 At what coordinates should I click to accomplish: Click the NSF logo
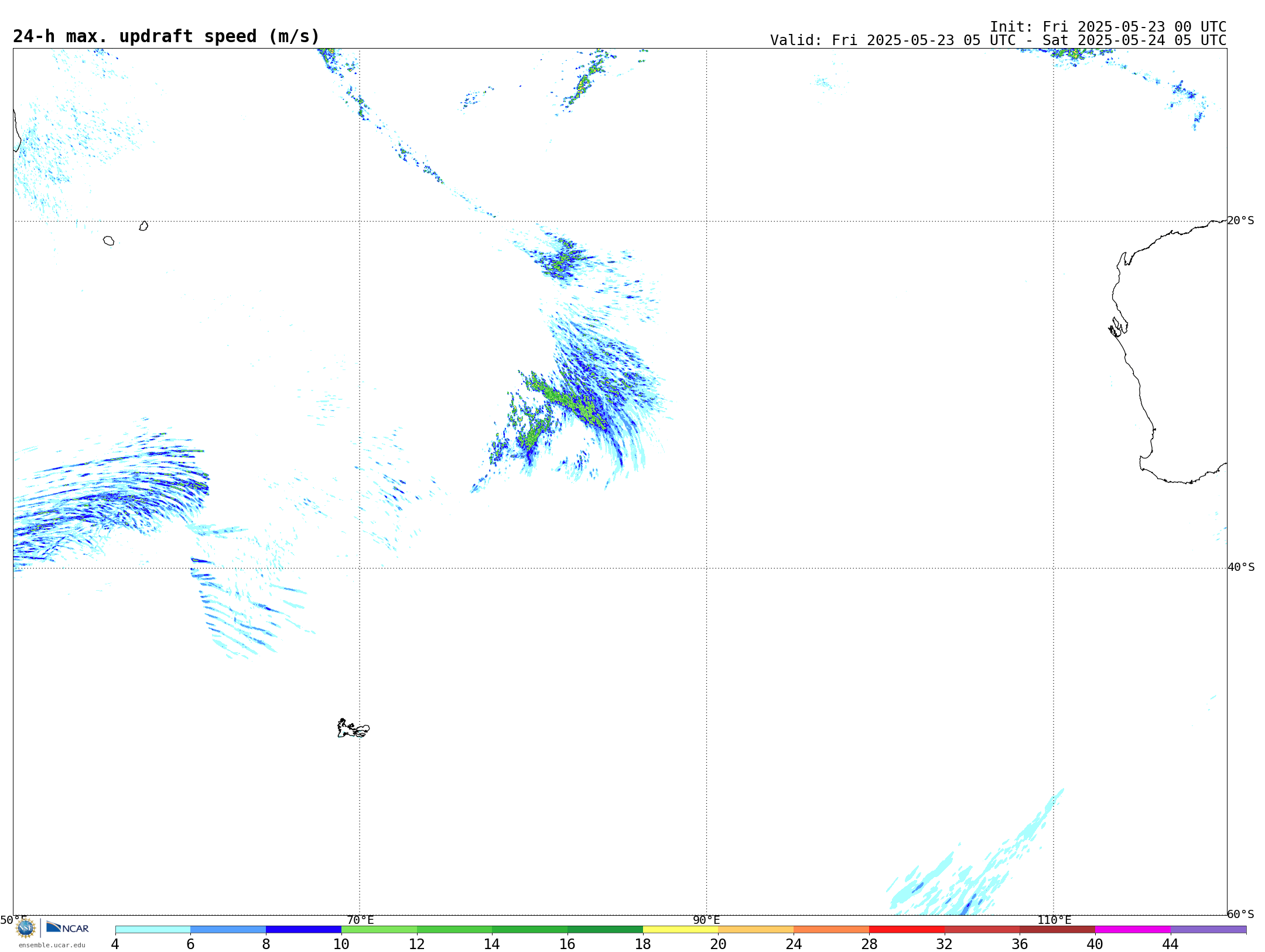tap(26, 927)
